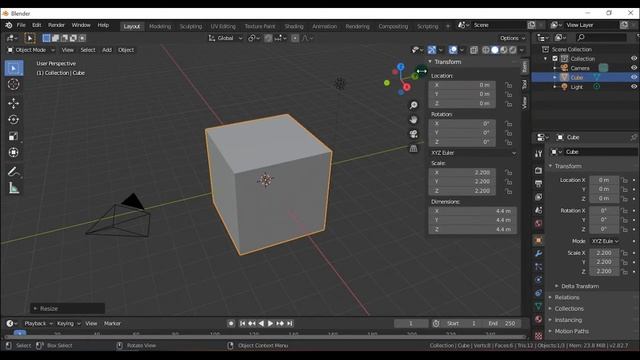
Task: Open the World properties globe icon
Action: pyautogui.click(x=538, y=224)
